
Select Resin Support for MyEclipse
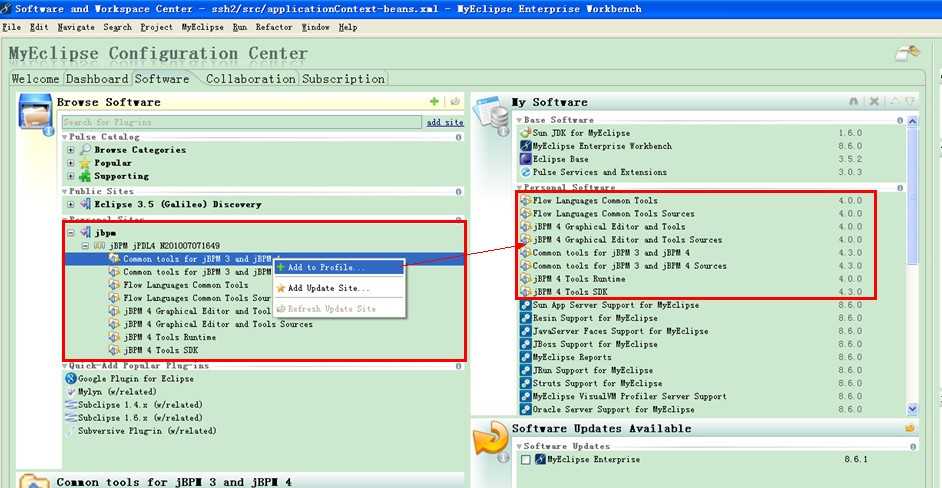pyautogui.click(x=595, y=318)
